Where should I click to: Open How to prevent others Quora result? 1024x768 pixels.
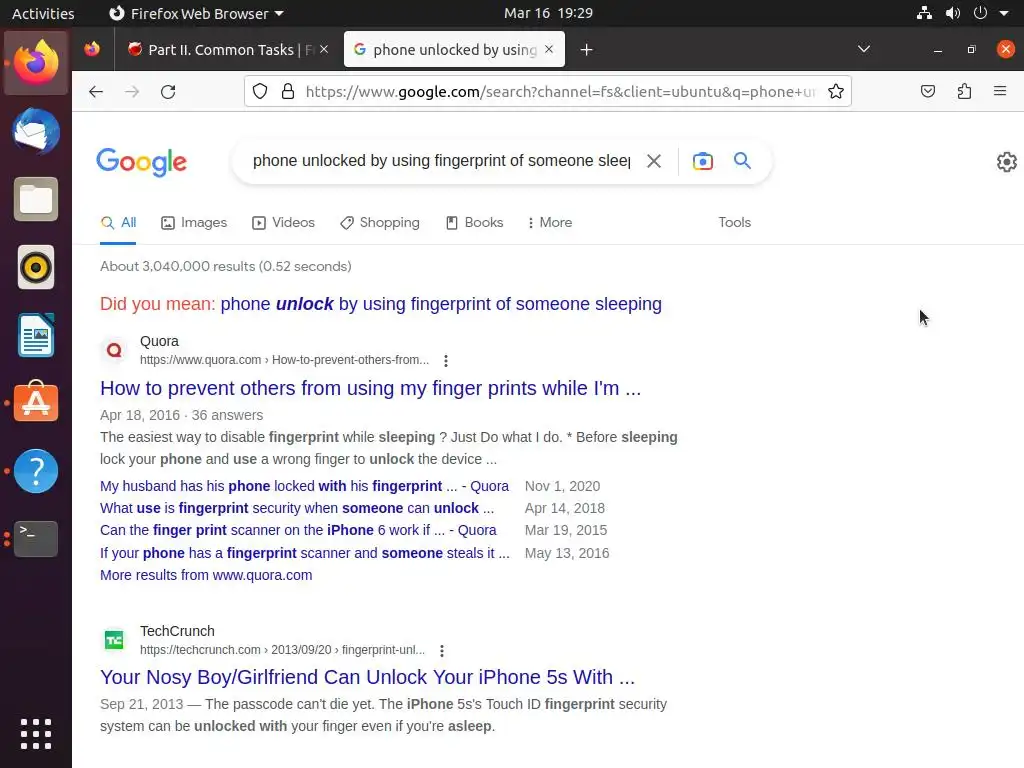pos(370,388)
